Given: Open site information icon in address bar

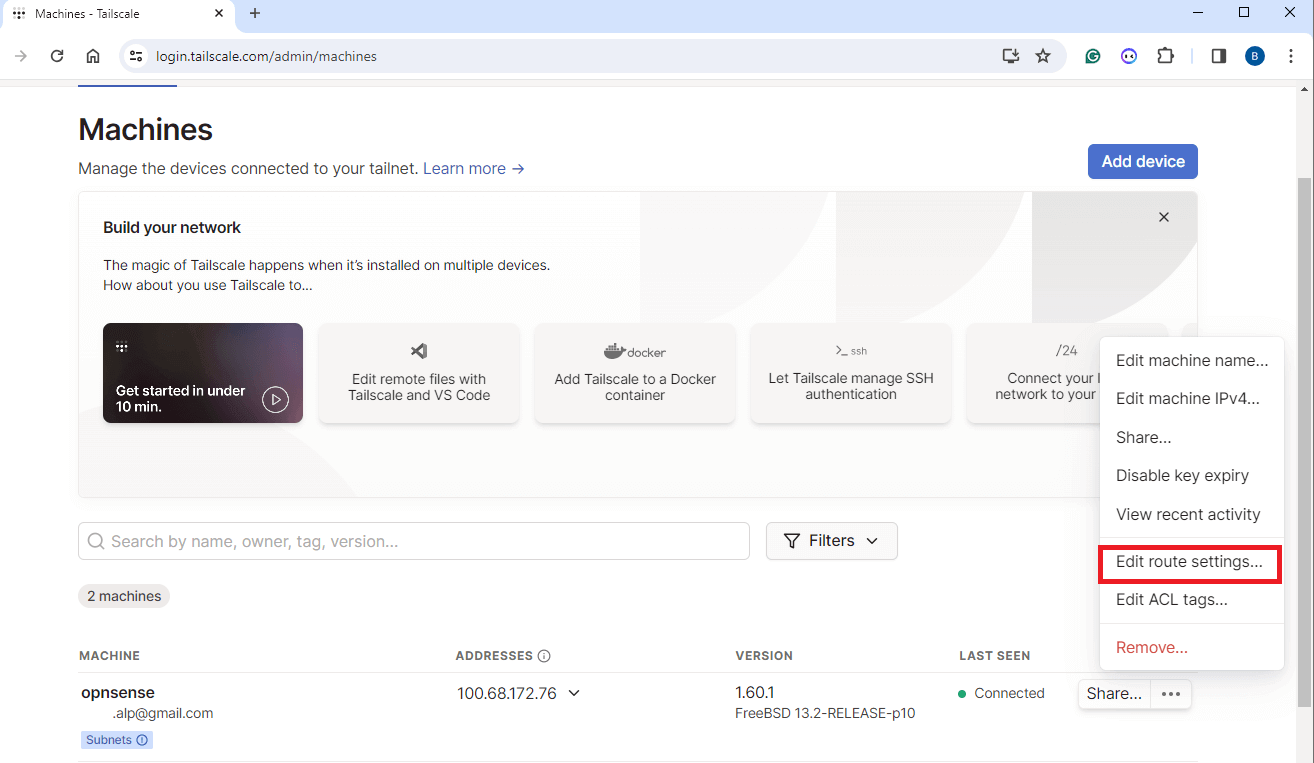Looking at the screenshot, I should coord(136,56).
